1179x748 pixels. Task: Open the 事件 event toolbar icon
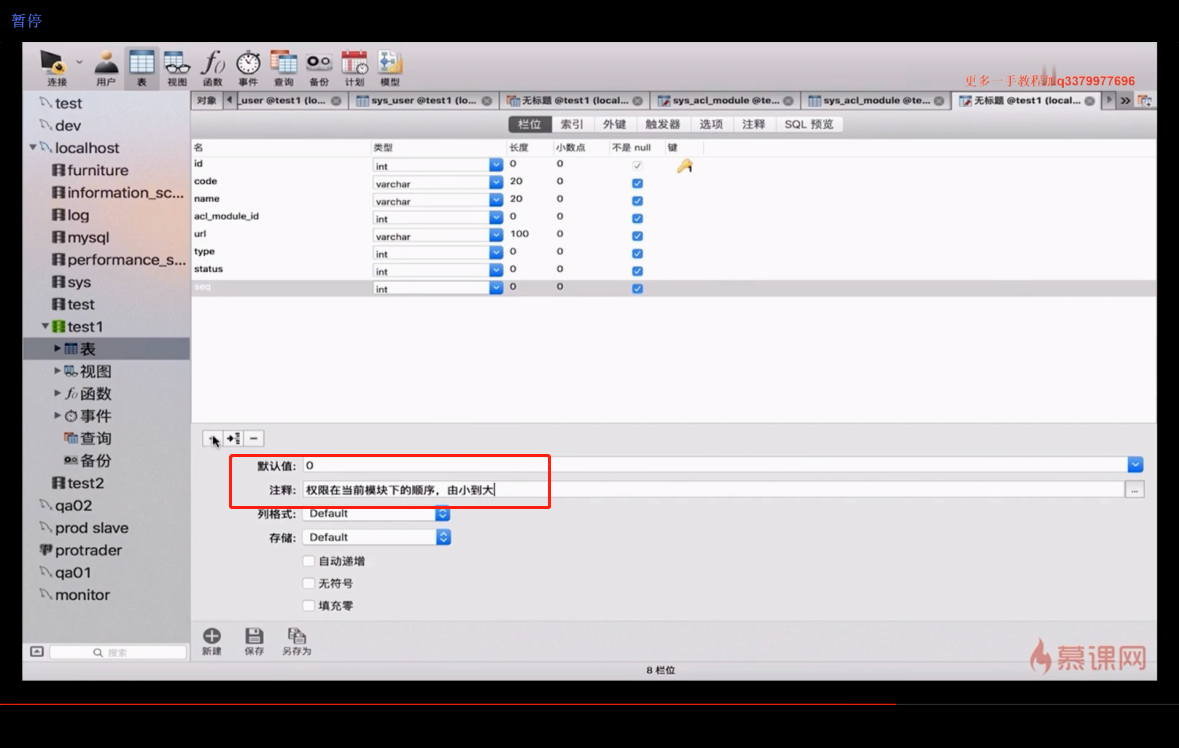coord(248,68)
